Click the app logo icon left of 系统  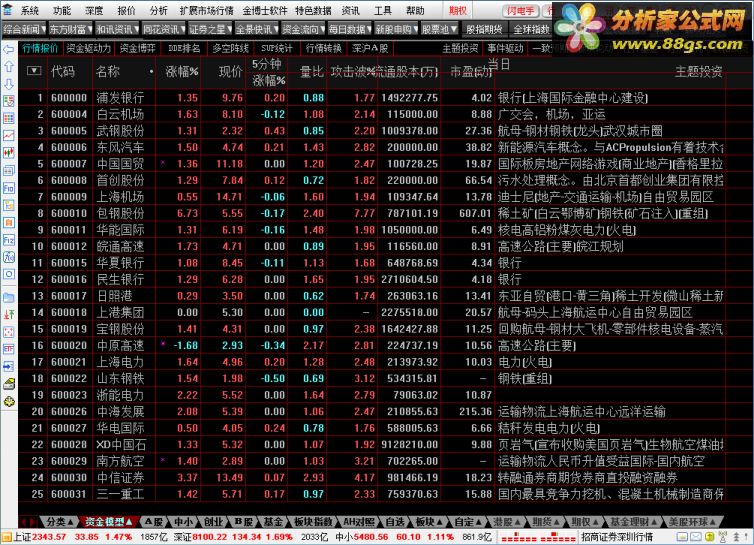(x=8, y=10)
